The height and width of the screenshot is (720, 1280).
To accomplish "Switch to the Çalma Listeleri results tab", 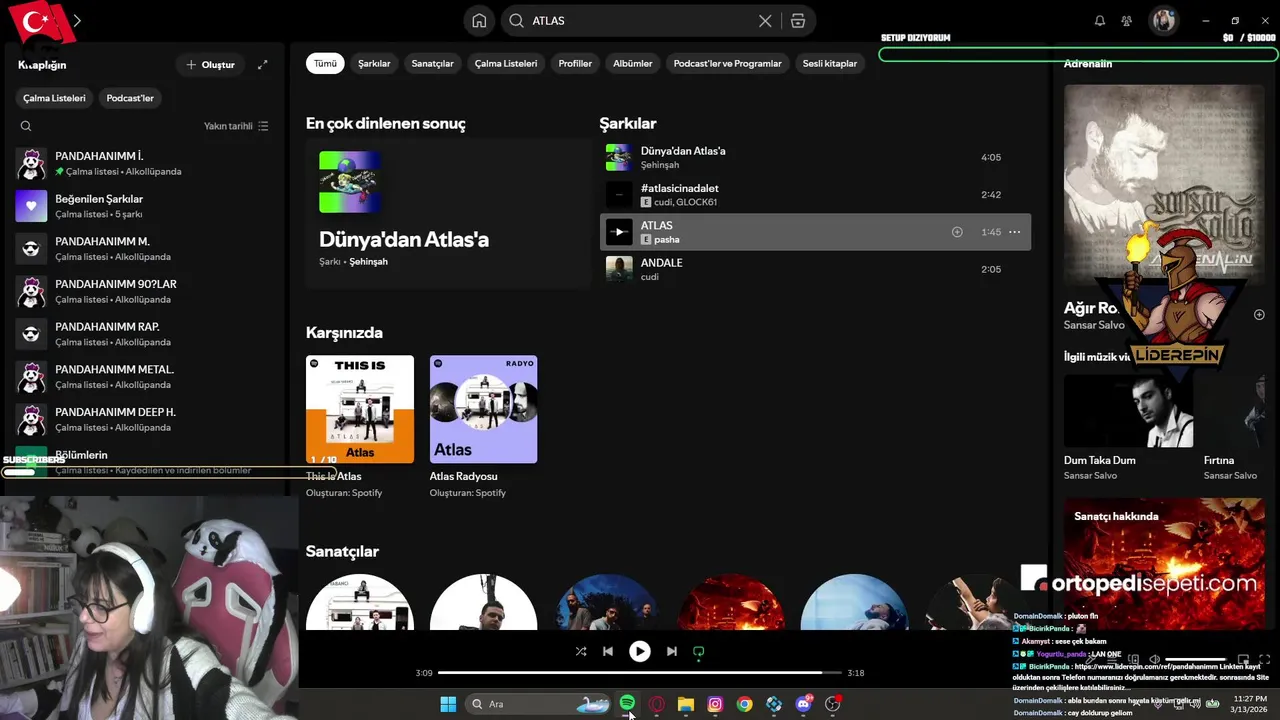I will pos(506,63).
